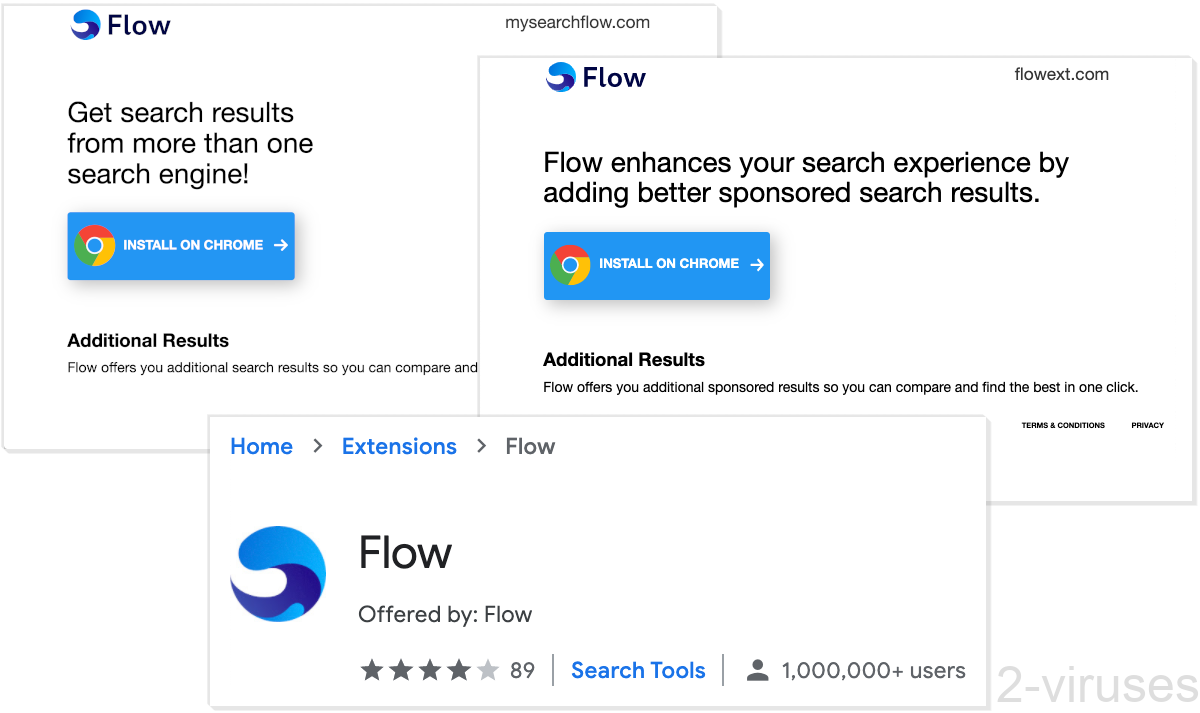Click the Offered by: Flow publisher name
The height and width of the screenshot is (713, 1200).
[445, 614]
